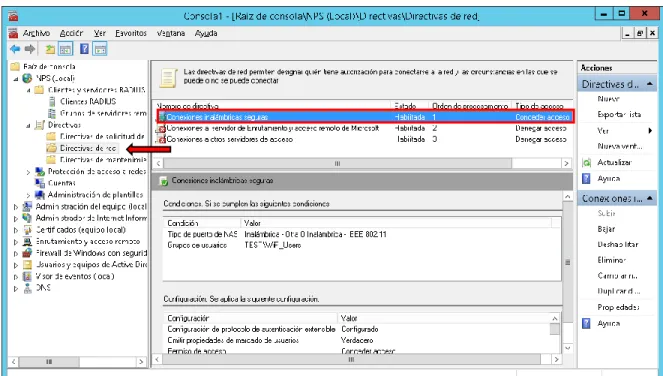Open the Ventana menu

[171, 33]
